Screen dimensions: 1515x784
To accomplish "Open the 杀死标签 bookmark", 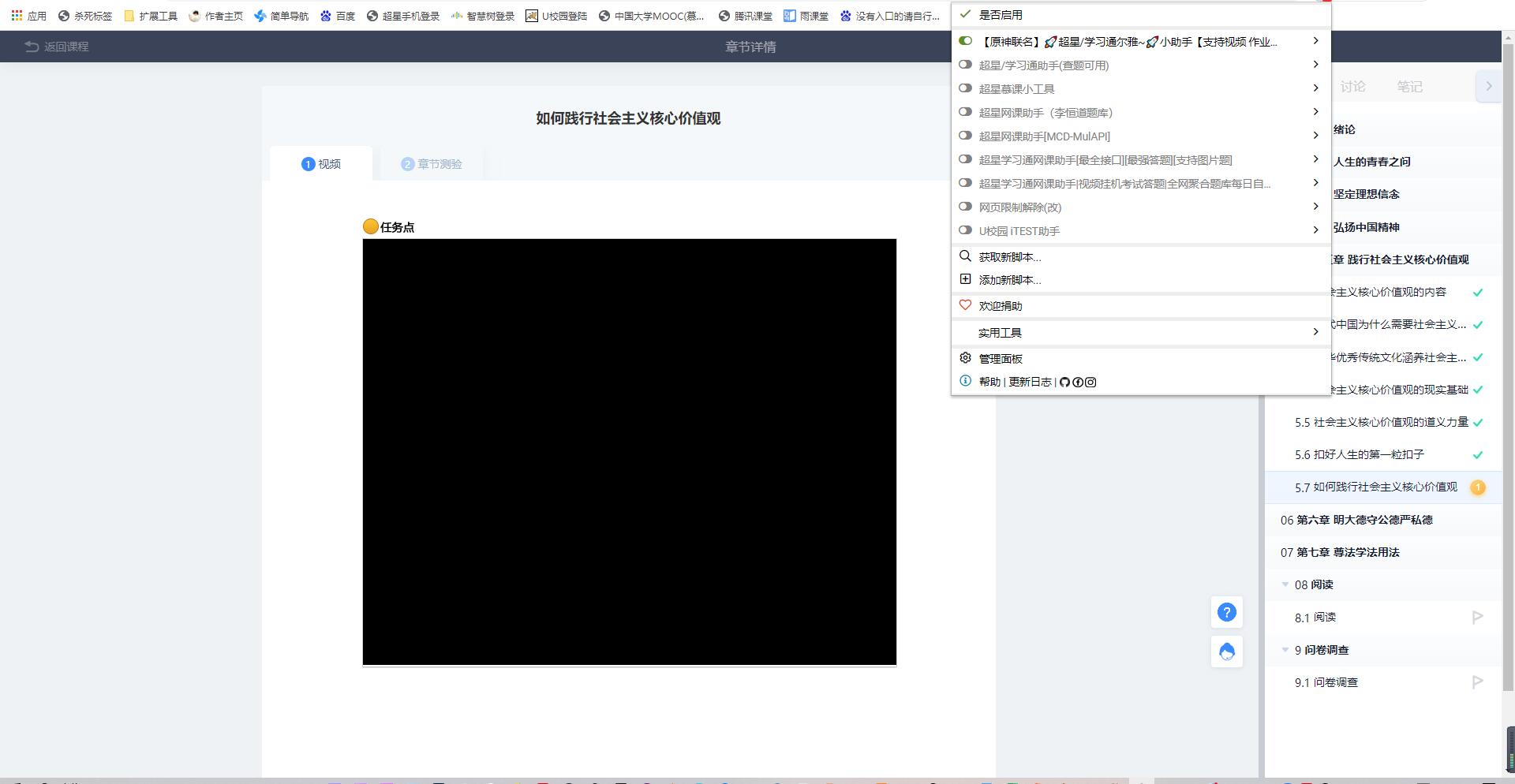I will click(x=85, y=16).
